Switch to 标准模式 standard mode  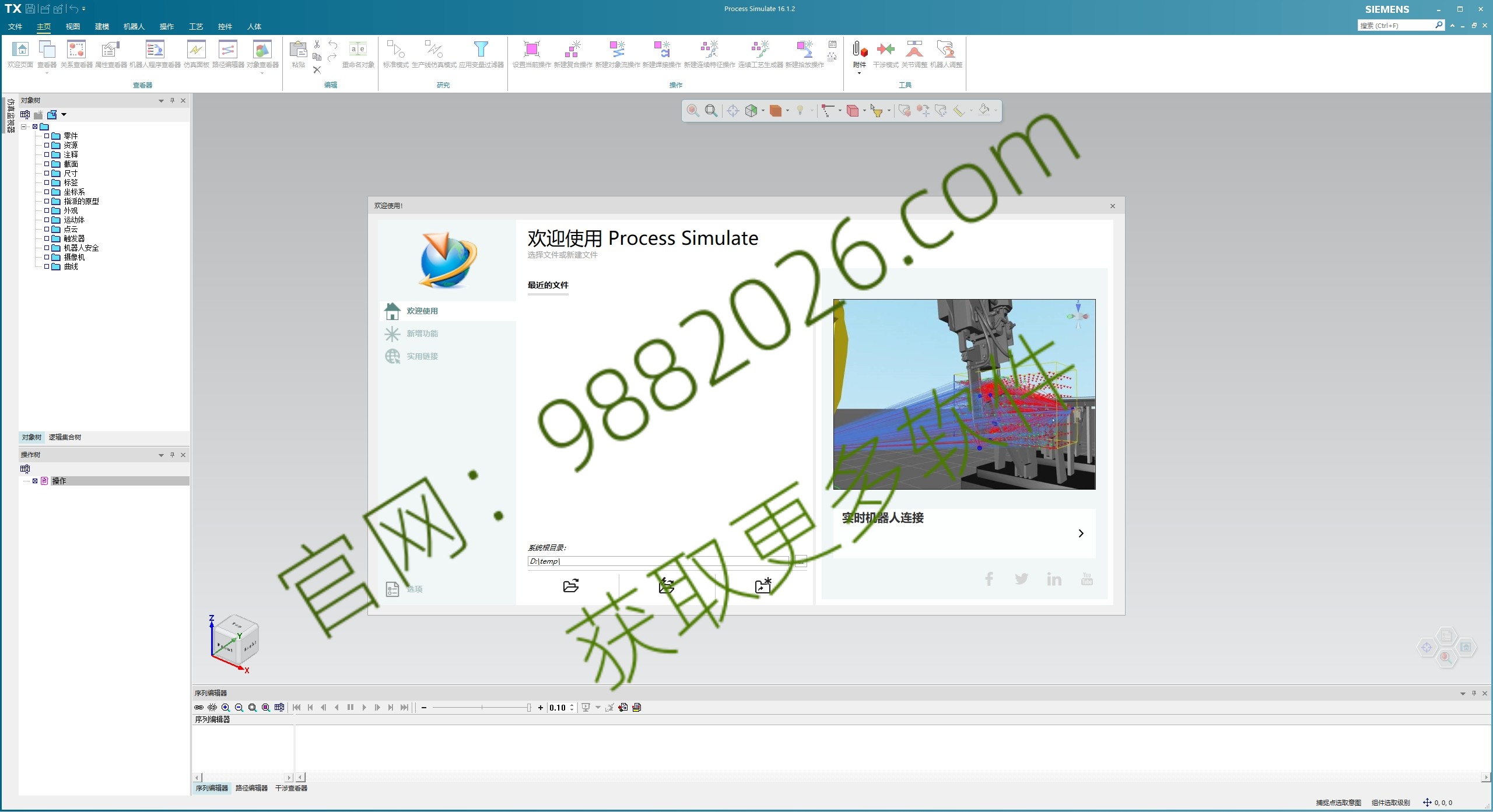(x=395, y=50)
